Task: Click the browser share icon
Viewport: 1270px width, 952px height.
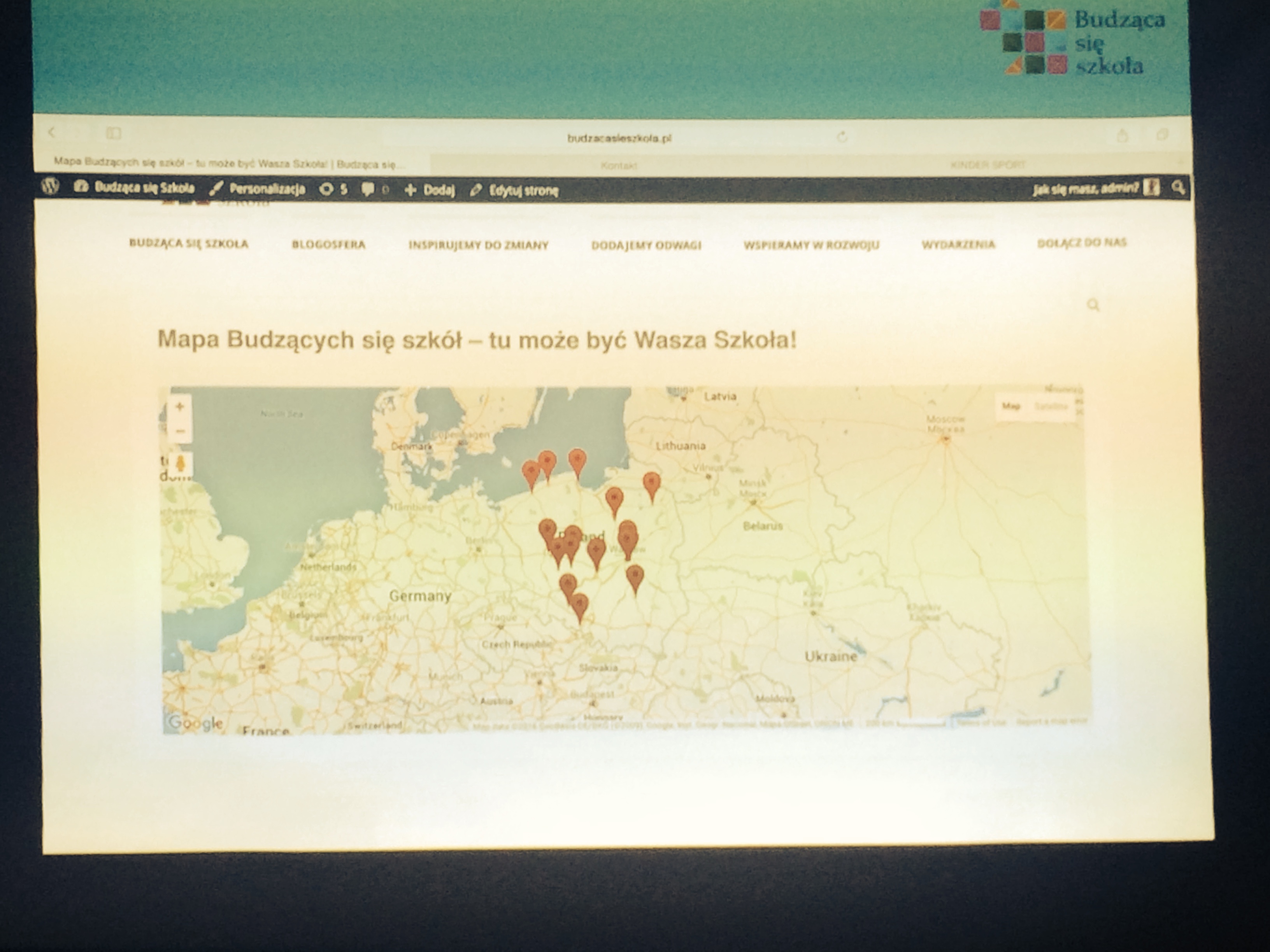Action: point(1123,136)
